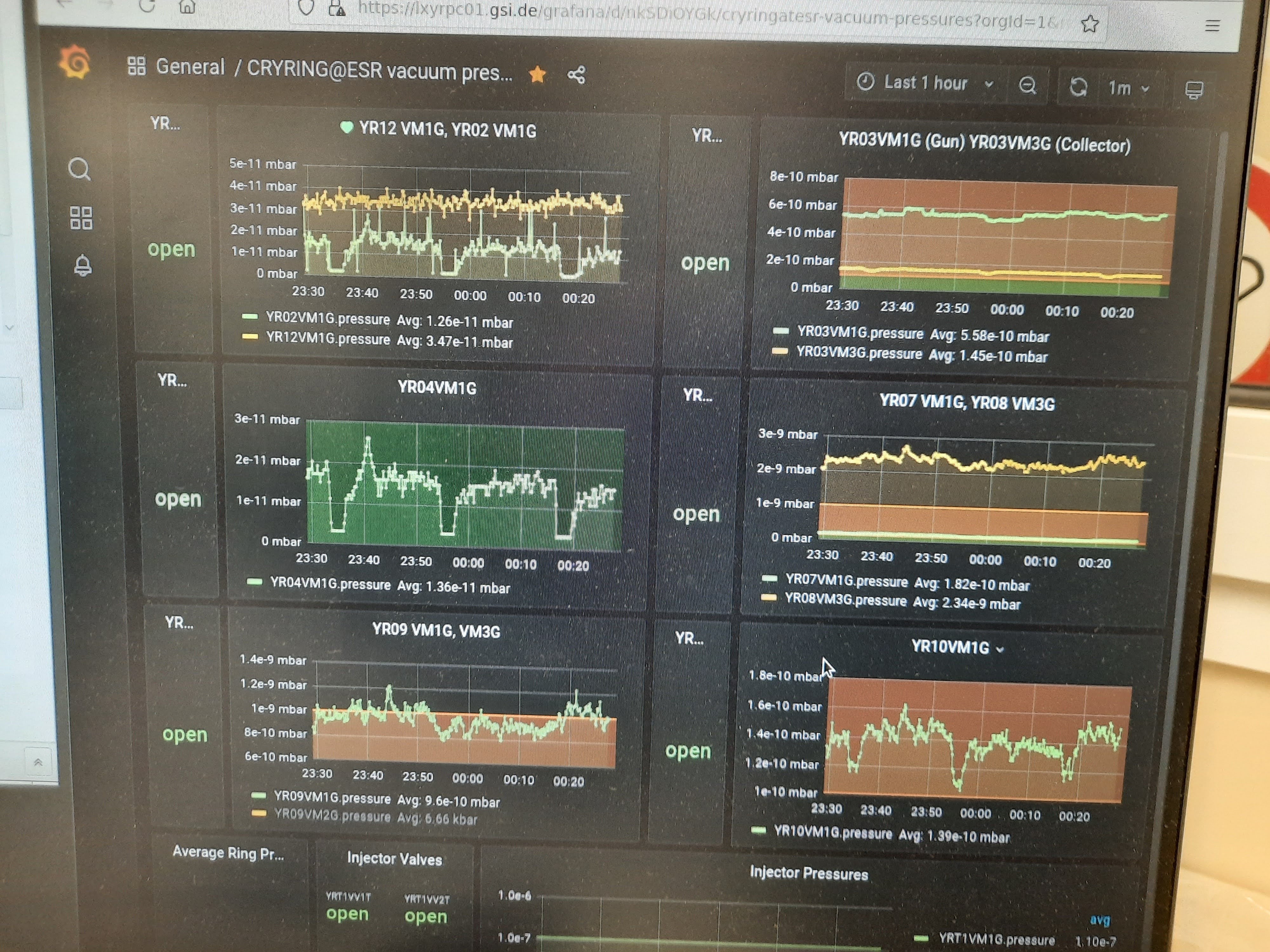This screenshot has height=952, width=1270.
Task: Open the Injector Pressures panel title
Action: [x=808, y=873]
